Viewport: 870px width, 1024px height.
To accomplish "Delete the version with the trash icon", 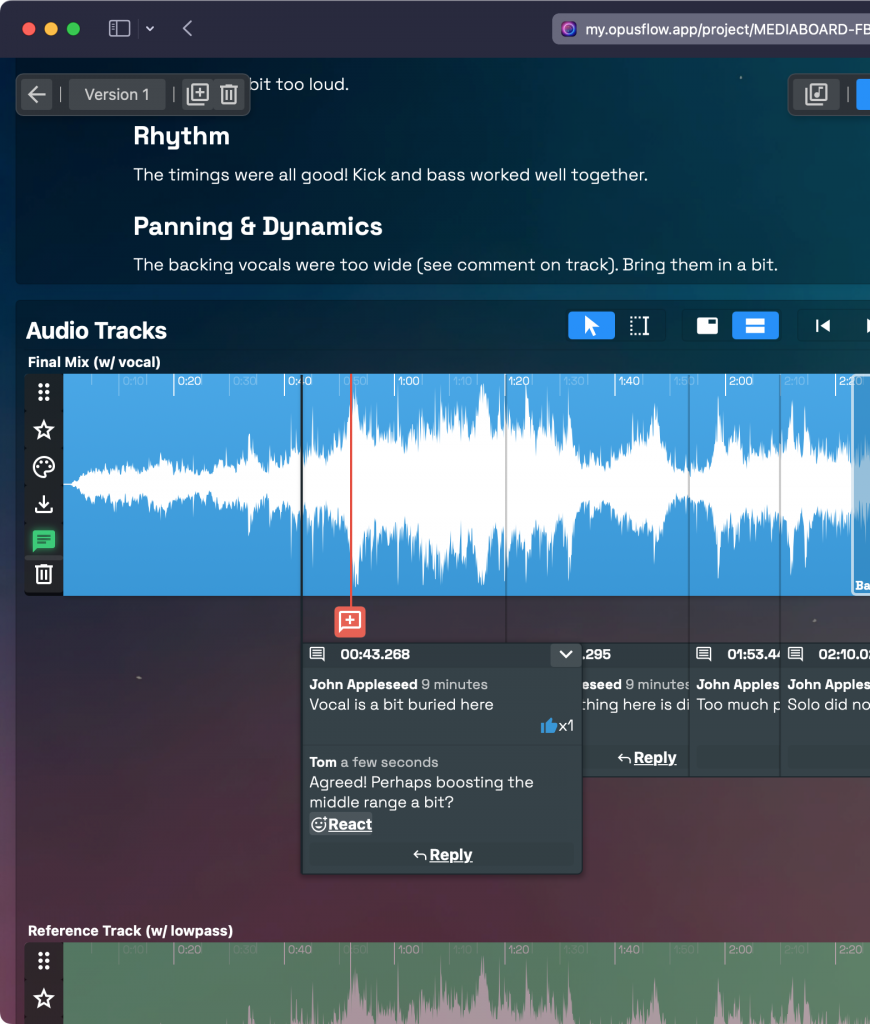I will pos(229,95).
